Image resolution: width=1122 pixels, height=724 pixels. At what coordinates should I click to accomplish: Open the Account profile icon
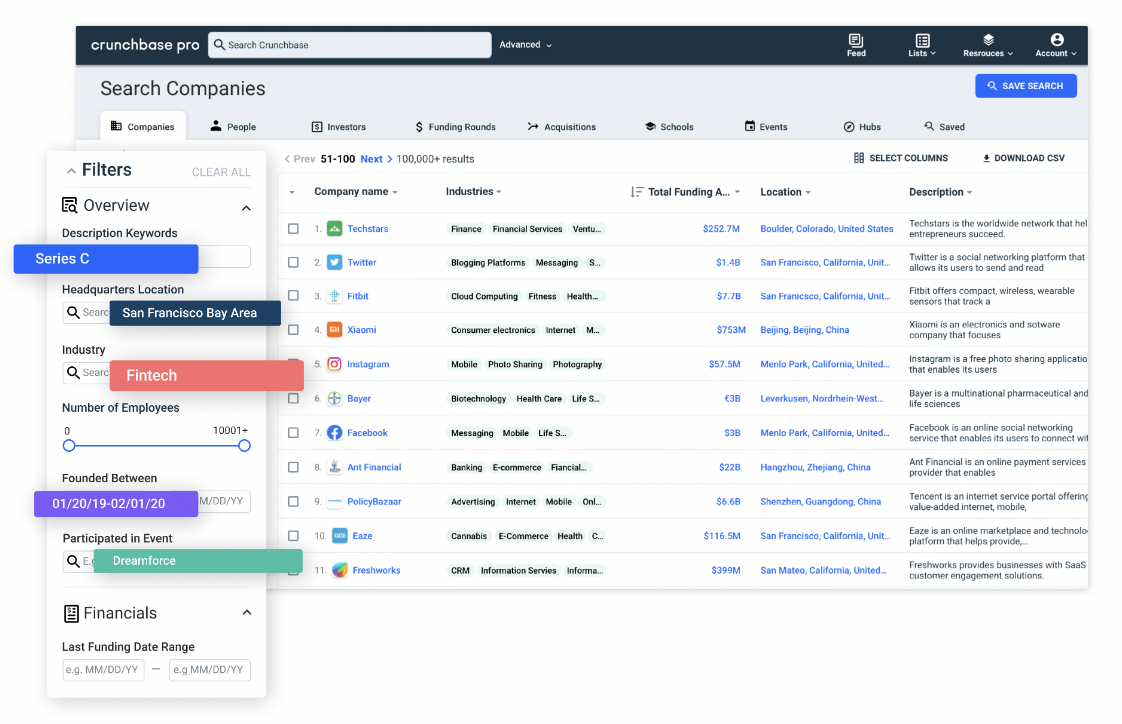point(1057,39)
